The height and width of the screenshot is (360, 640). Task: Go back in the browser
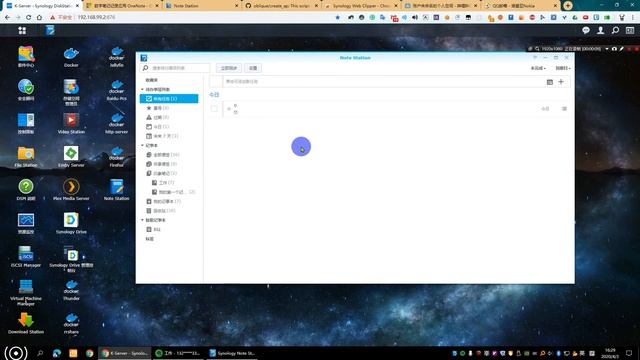point(7,18)
